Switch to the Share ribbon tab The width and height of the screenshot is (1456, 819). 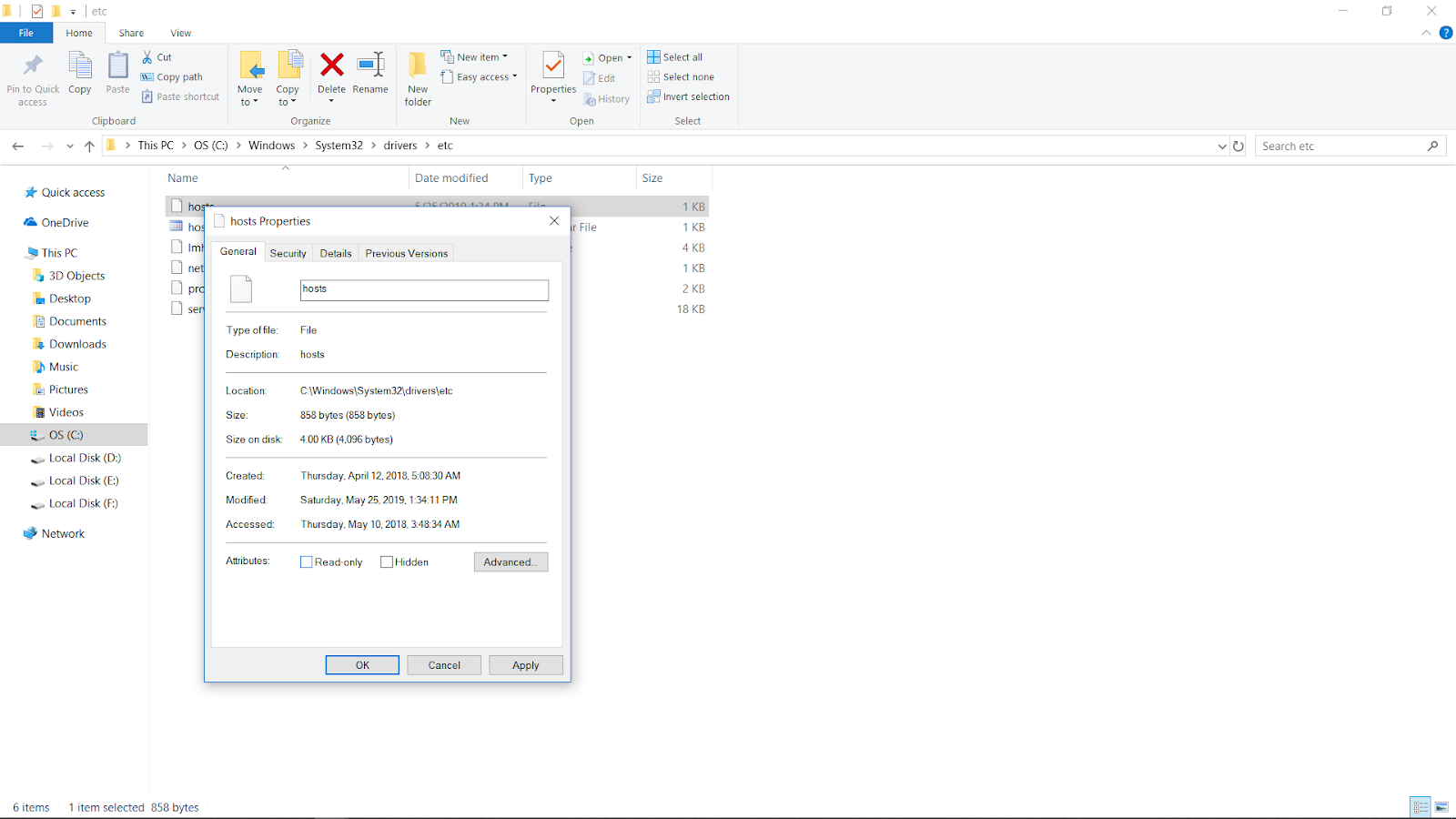[131, 33]
